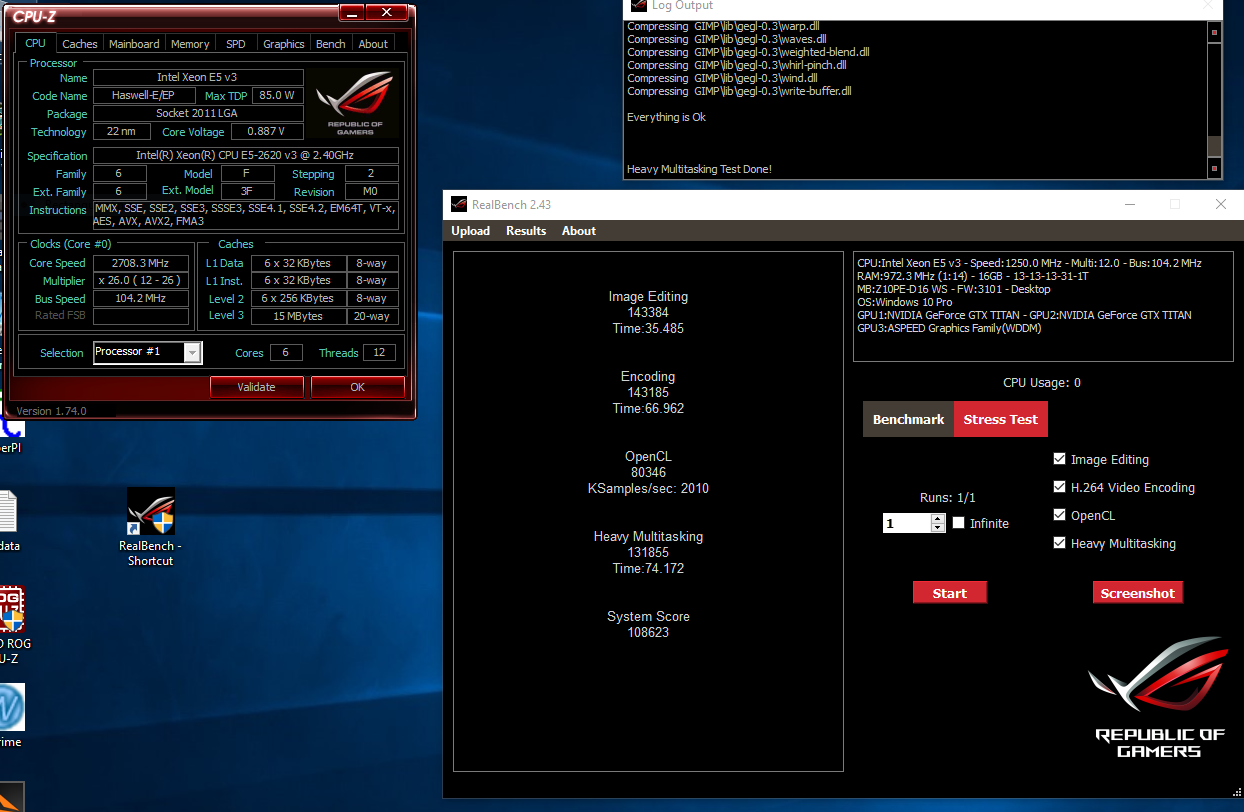Click the Threads value 12

pos(379,352)
